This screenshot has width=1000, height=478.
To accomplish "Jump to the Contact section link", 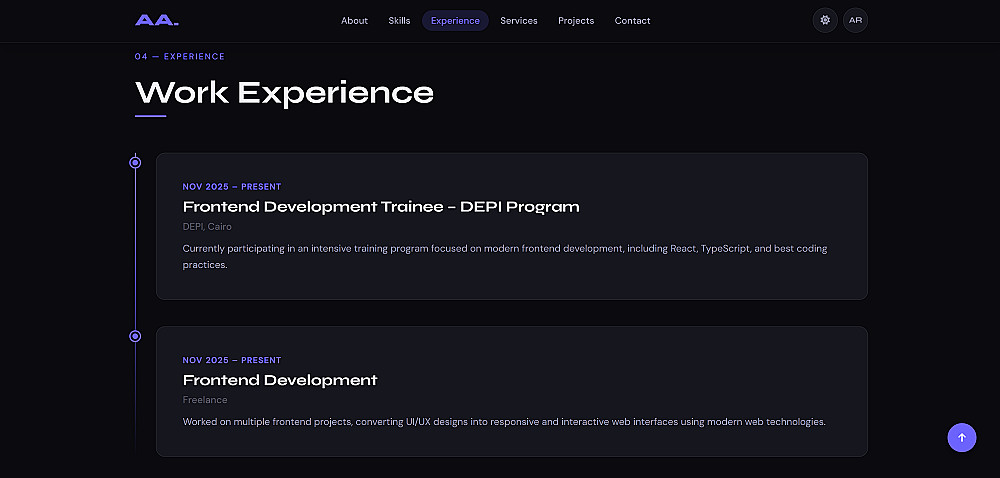I will [632, 21].
